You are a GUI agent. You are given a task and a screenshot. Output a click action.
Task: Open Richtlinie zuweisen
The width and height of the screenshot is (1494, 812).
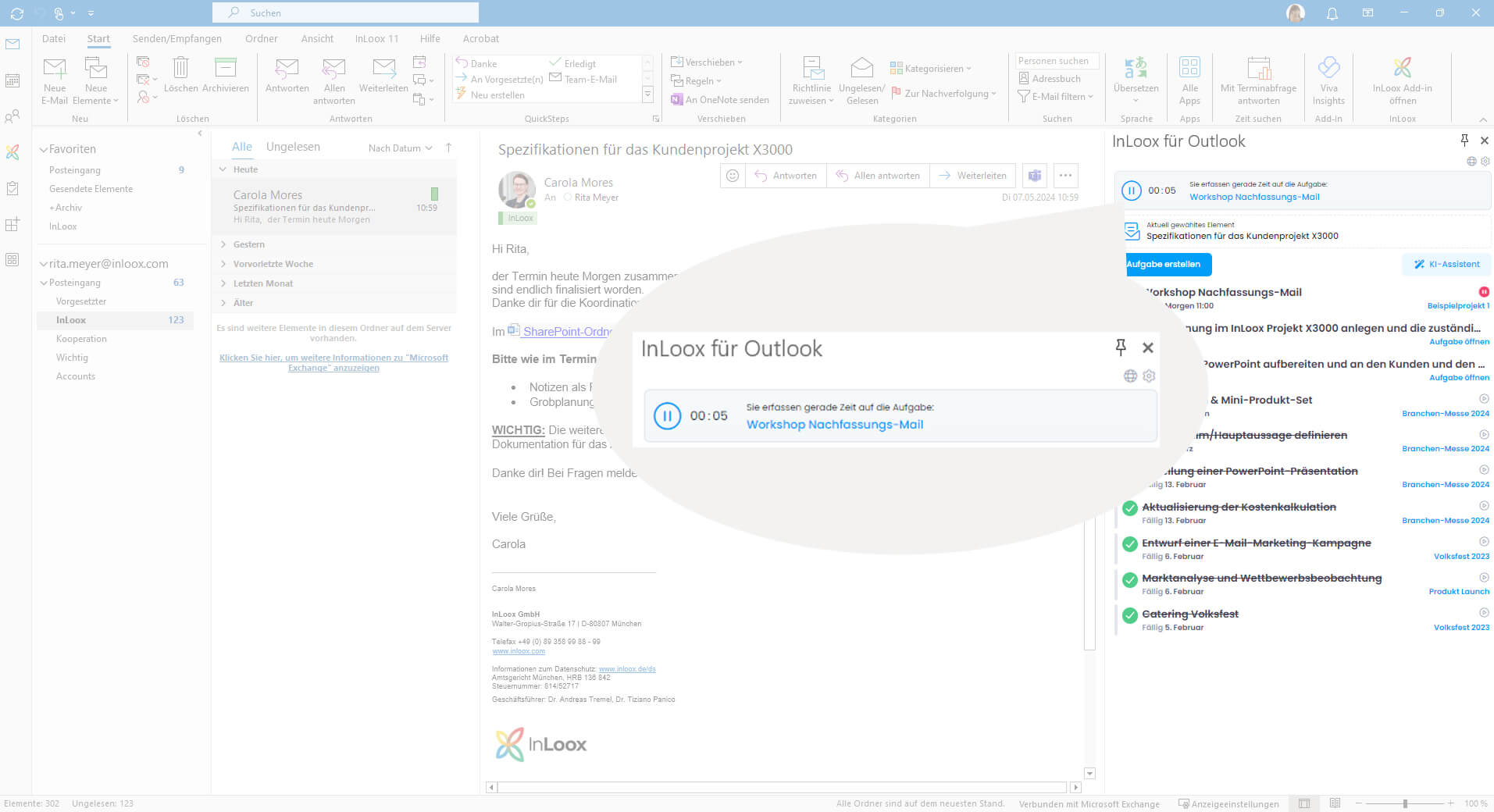(811, 80)
